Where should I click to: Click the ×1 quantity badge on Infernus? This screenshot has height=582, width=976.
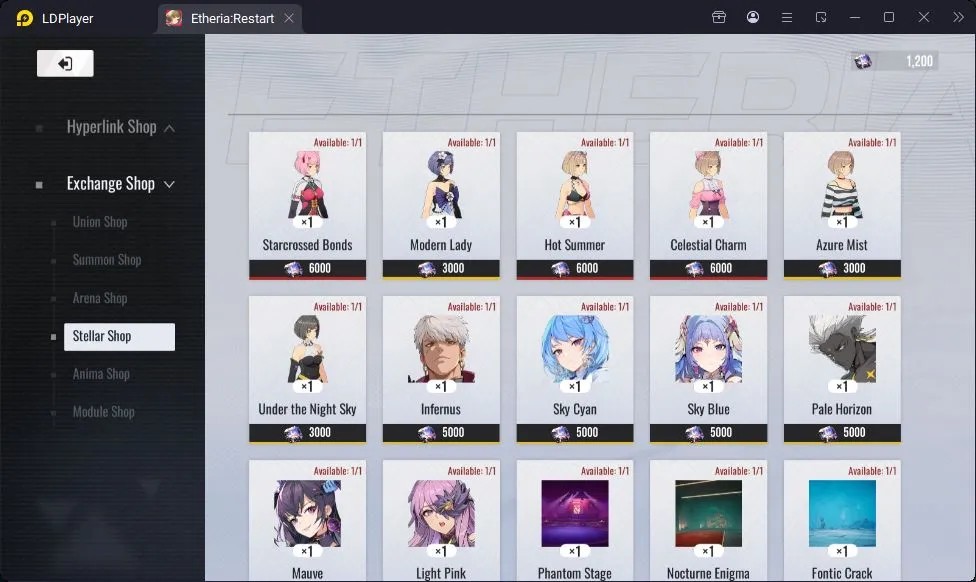pos(441,387)
